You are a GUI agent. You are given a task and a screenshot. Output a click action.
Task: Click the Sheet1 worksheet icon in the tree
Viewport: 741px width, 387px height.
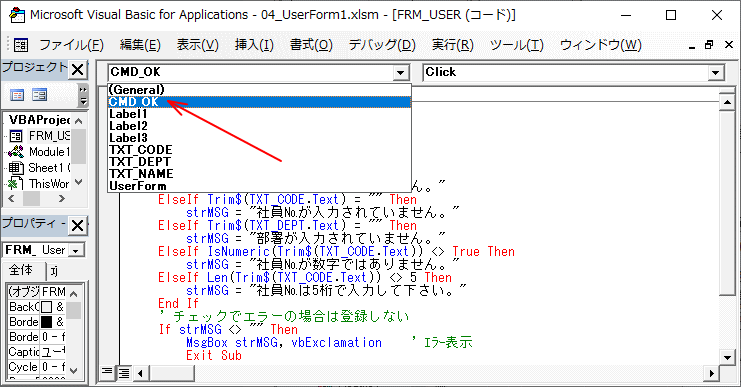16,168
